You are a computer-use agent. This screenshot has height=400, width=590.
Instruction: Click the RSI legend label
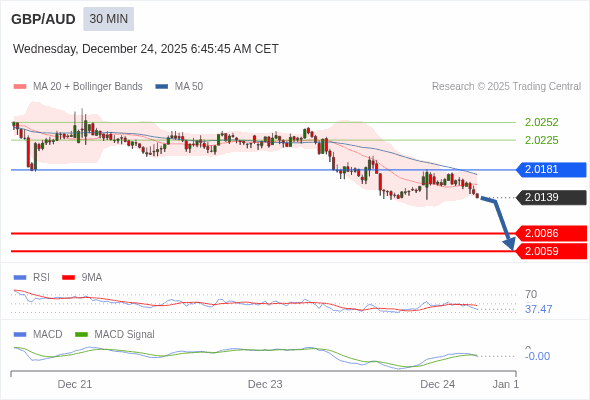(41, 278)
